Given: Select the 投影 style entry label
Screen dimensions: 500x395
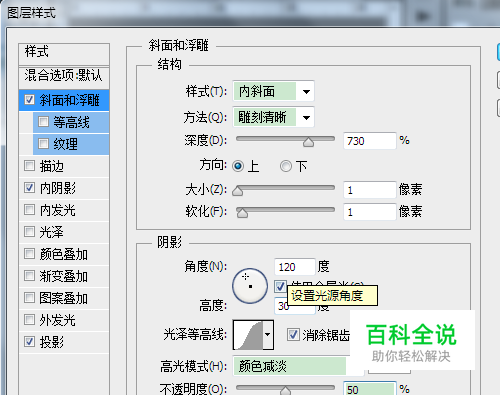Looking at the screenshot, I should point(52,342).
